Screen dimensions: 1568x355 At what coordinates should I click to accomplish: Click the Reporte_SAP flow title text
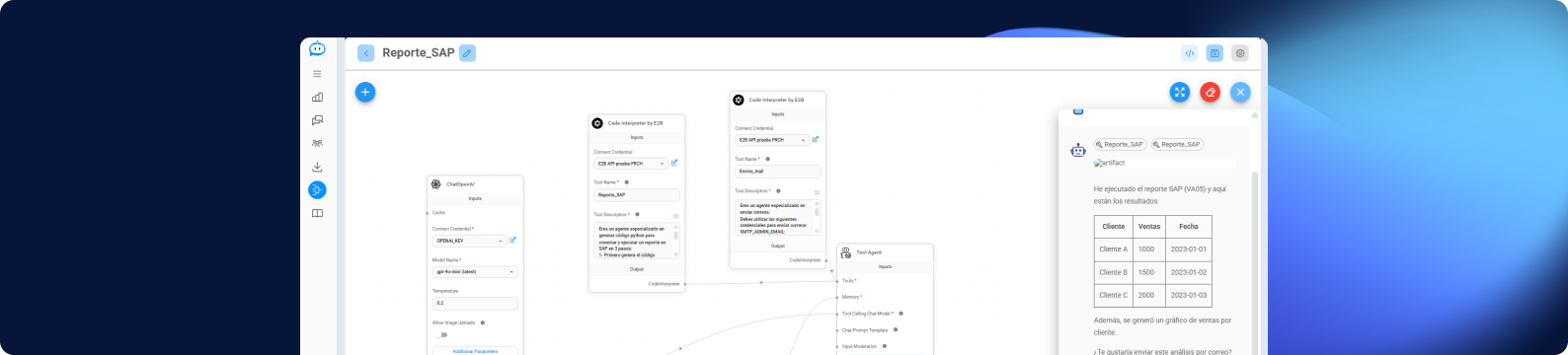(419, 53)
